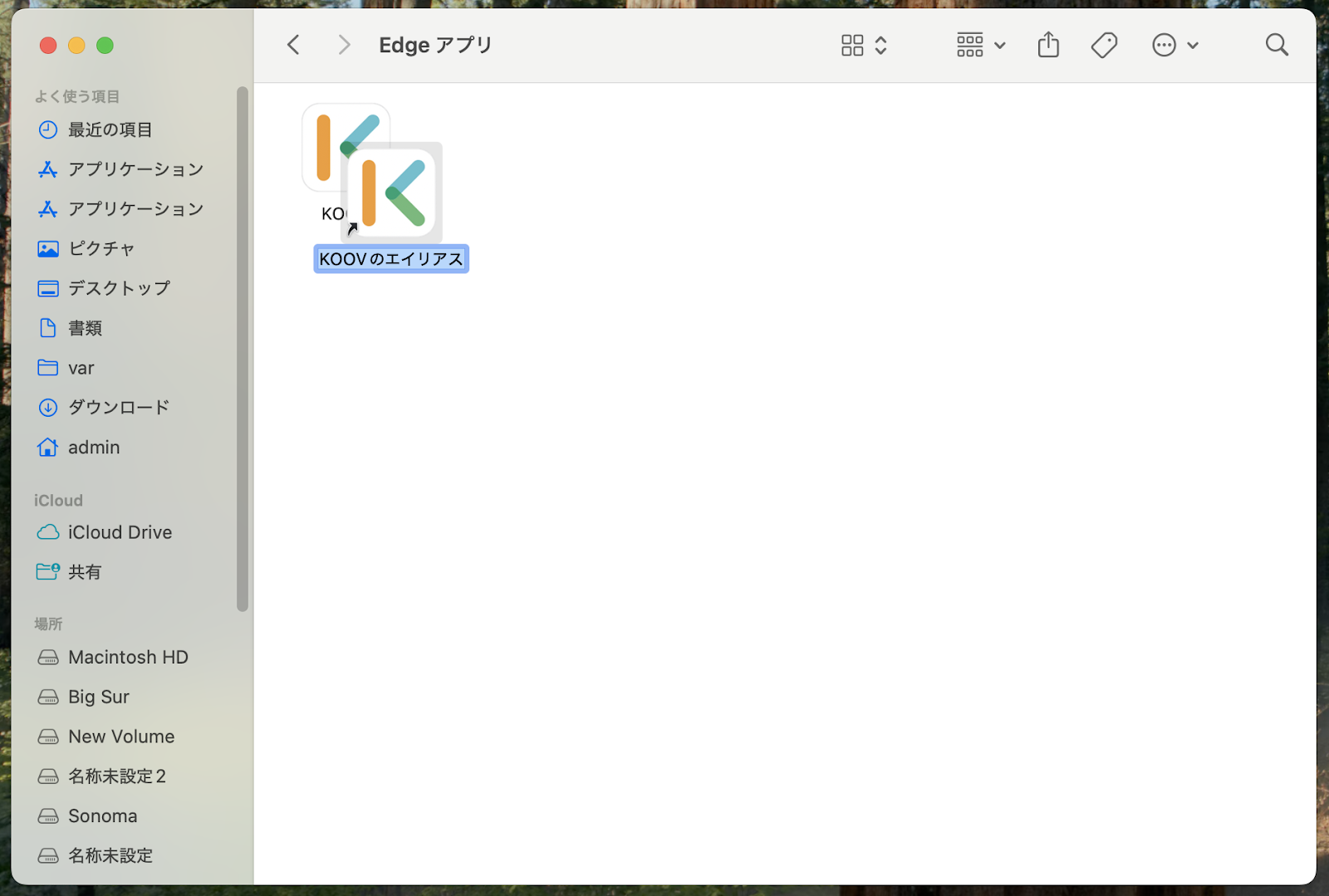Minimize window with the yellow button
1329x896 pixels.
(76, 46)
